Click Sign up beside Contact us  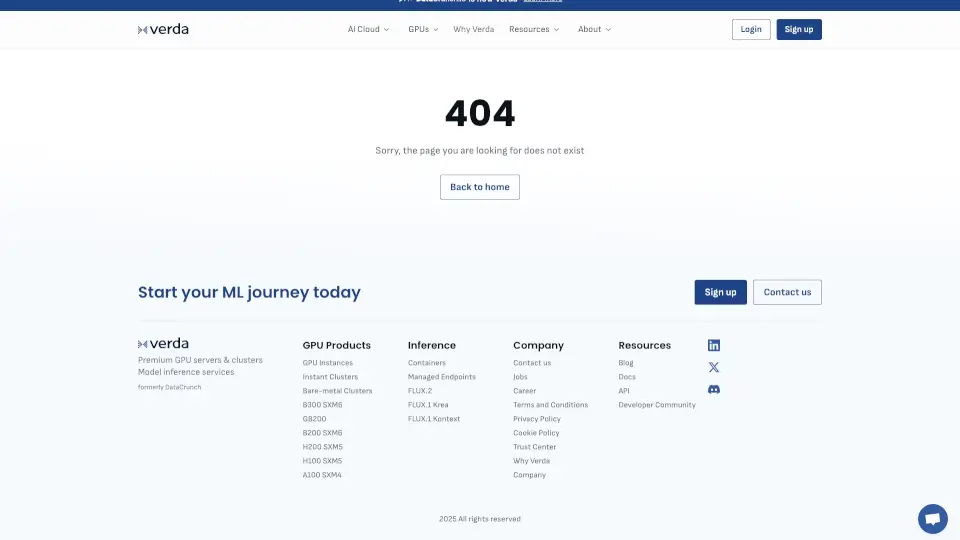720,292
